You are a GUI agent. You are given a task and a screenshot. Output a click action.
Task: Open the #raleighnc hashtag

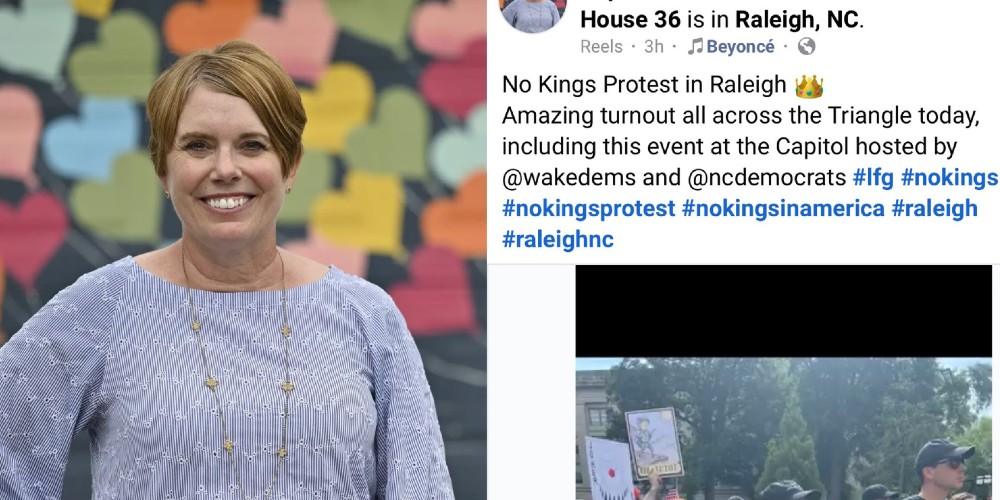(558, 239)
